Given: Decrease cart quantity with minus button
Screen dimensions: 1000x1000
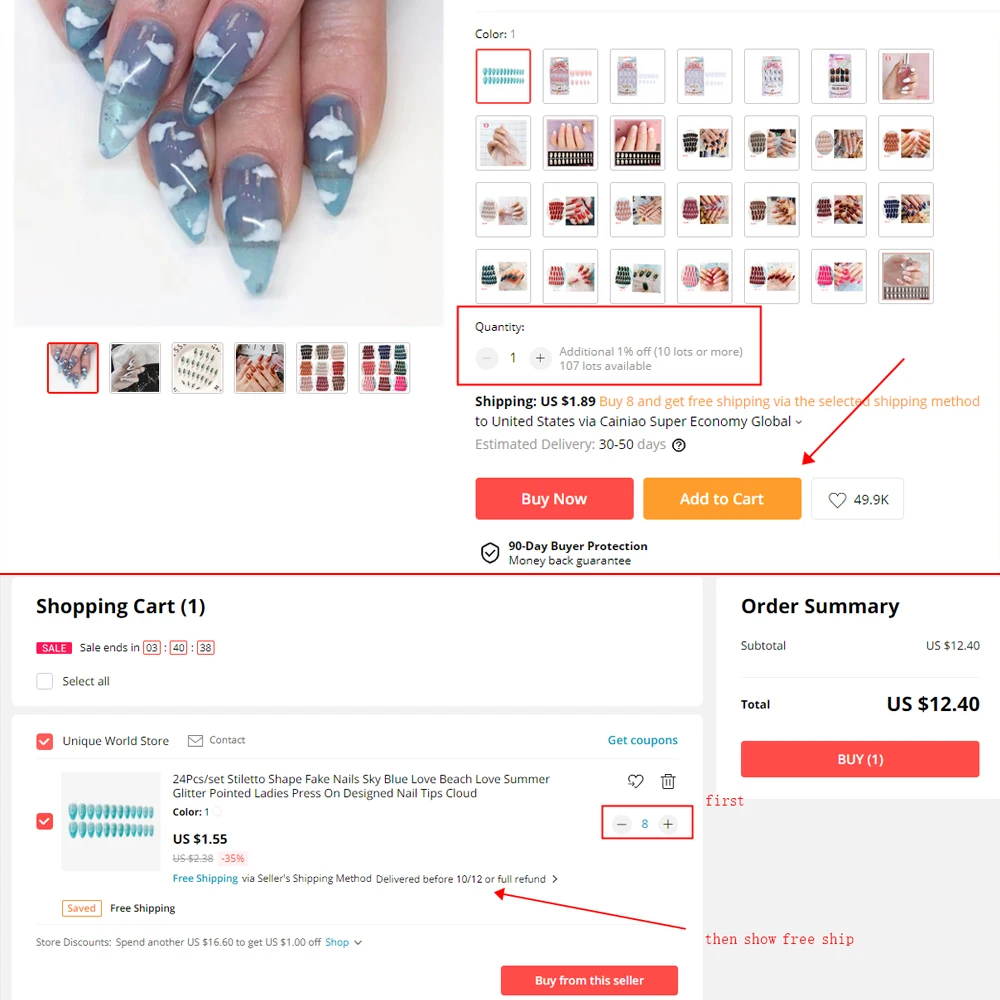Looking at the screenshot, I should coord(621,824).
